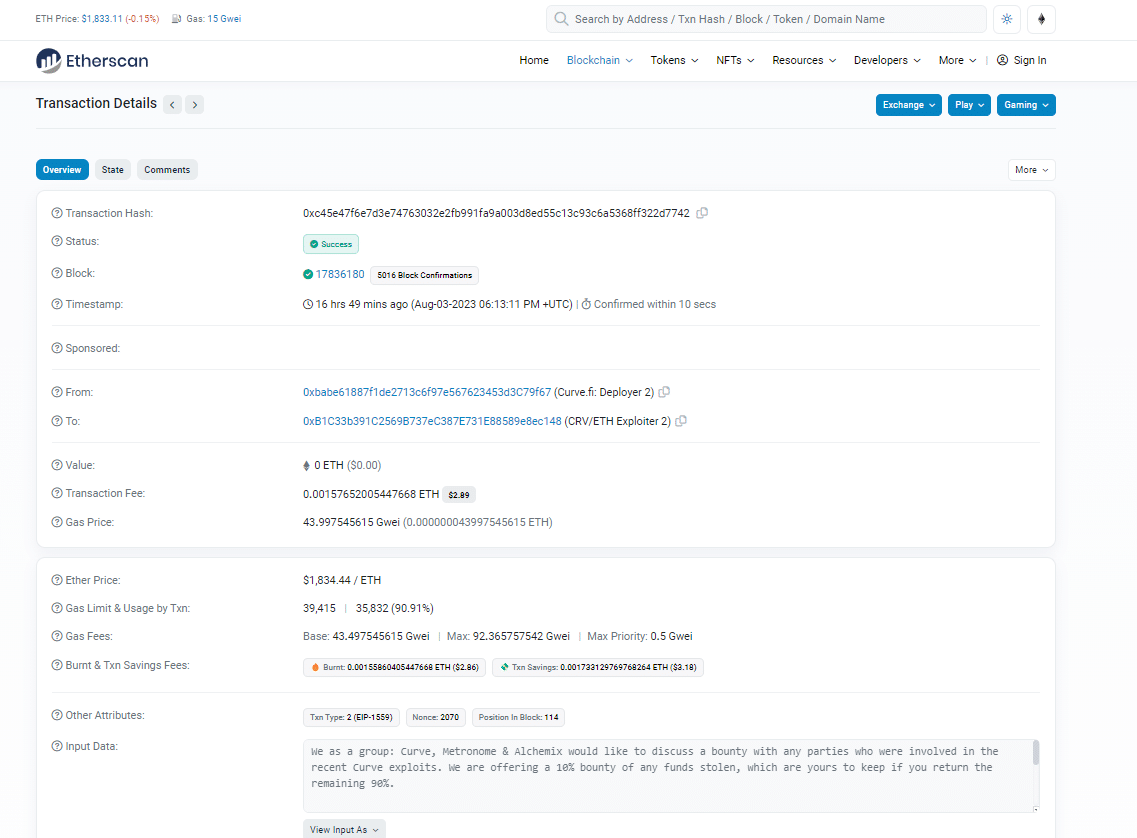
Task: Expand the Blockchain menu
Action: point(600,60)
